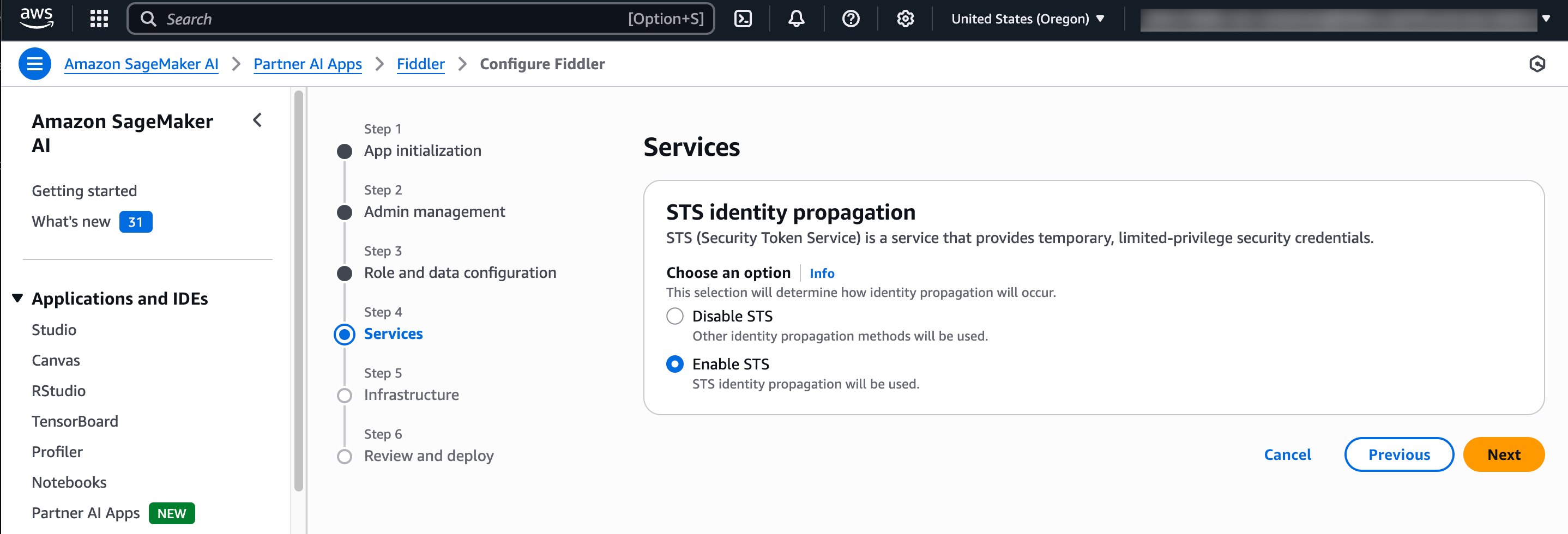This screenshot has width=1568, height=534.
Task: Open account settings via the gear icon
Action: pyautogui.click(x=905, y=18)
